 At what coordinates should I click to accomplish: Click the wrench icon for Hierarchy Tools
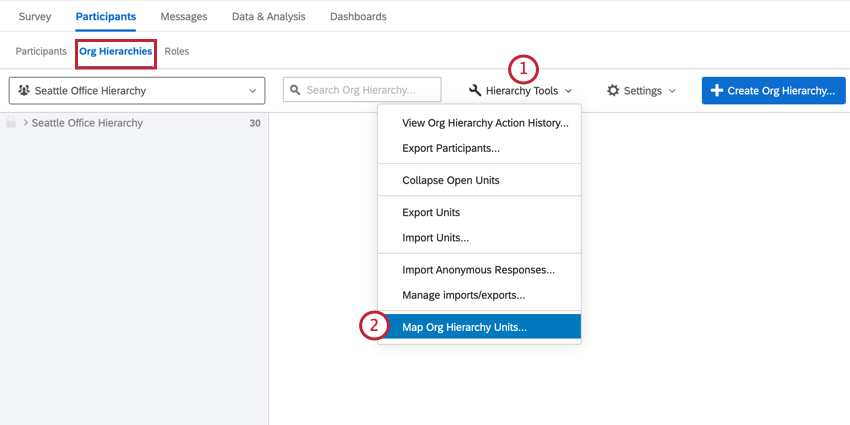point(475,91)
